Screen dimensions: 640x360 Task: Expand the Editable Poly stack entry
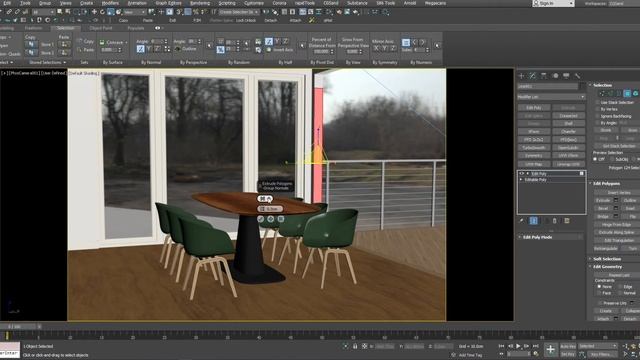click(521, 180)
